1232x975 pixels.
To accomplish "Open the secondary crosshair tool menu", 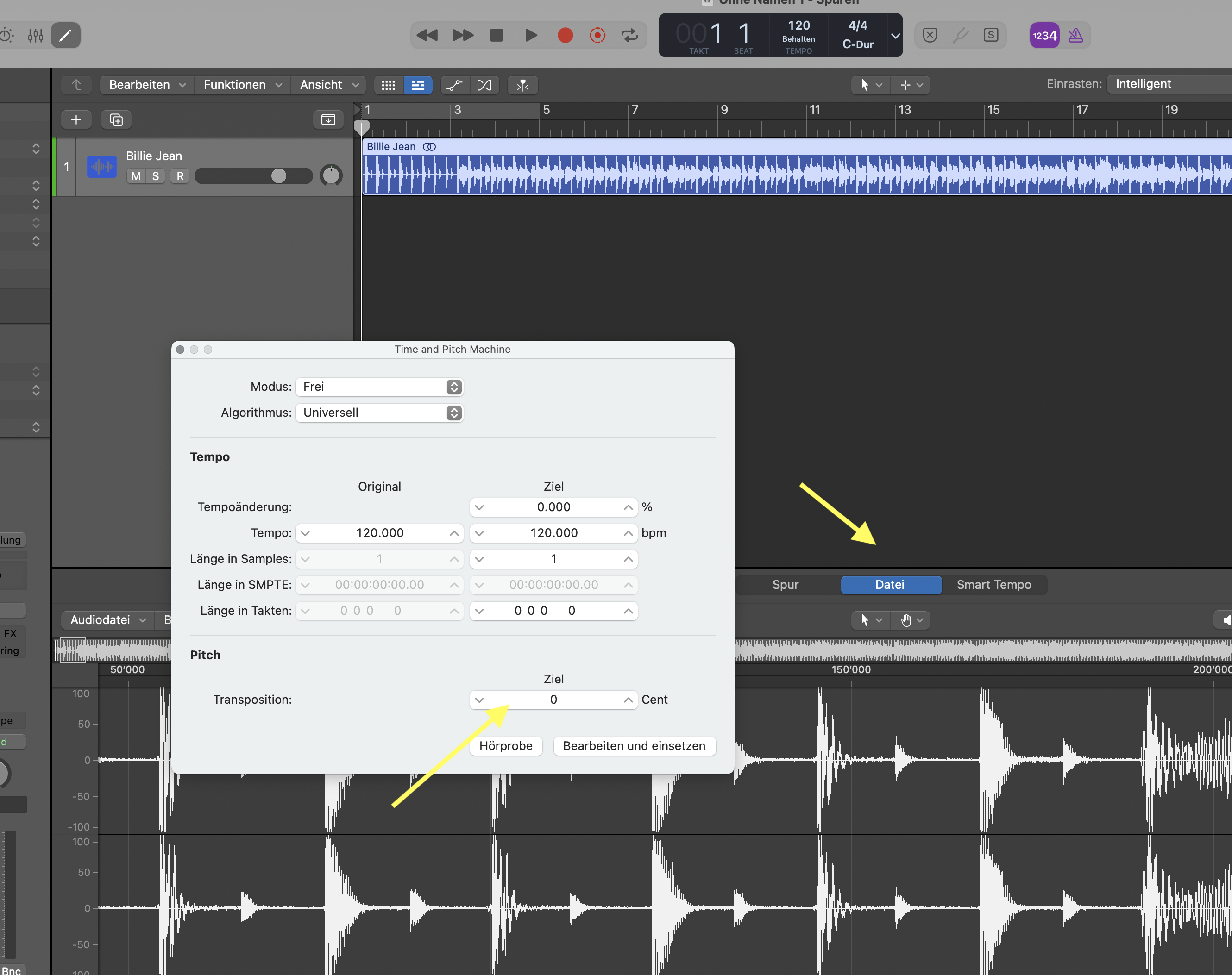I will 911,85.
